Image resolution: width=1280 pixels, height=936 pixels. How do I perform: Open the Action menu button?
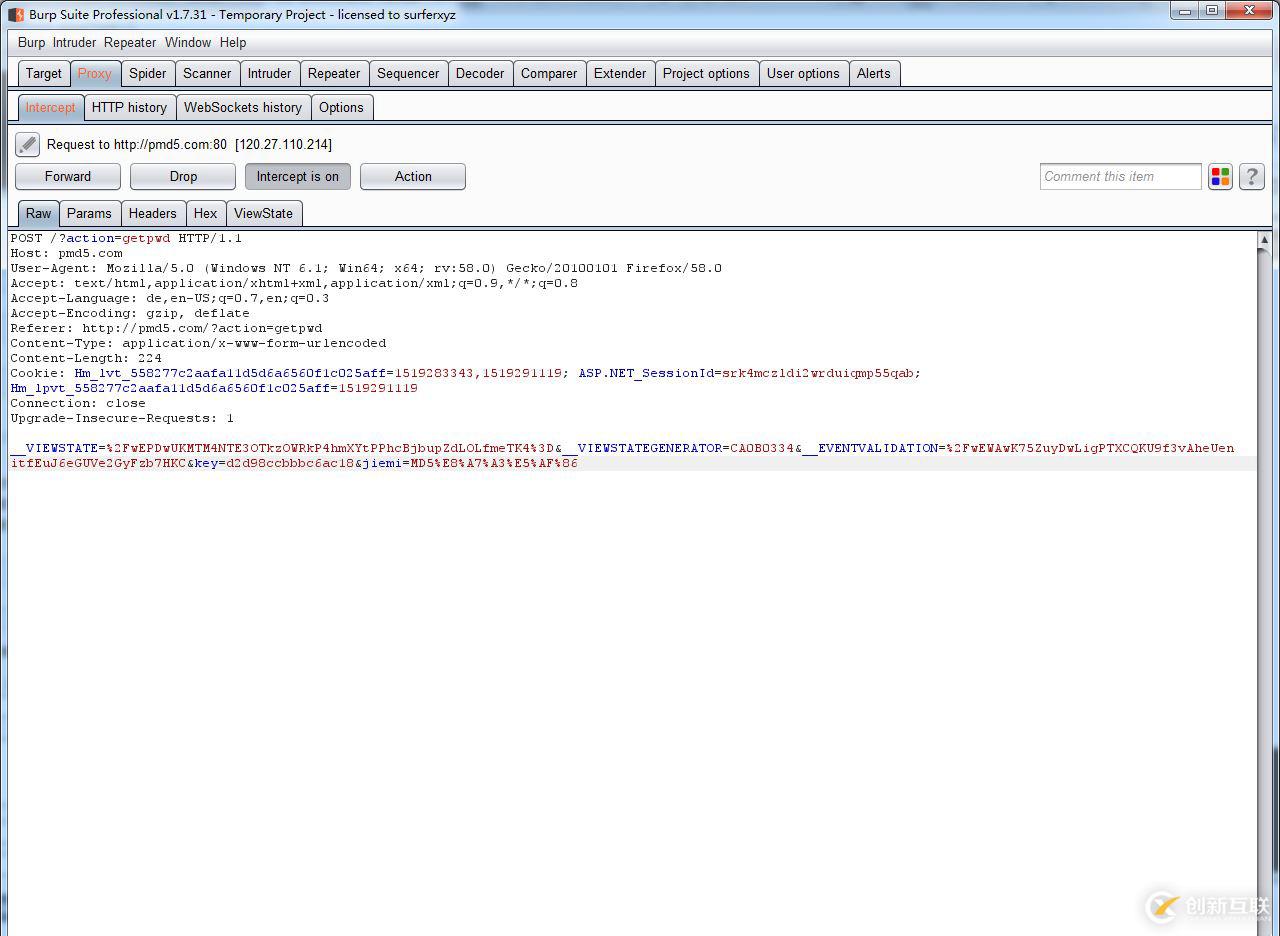point(413,177)
